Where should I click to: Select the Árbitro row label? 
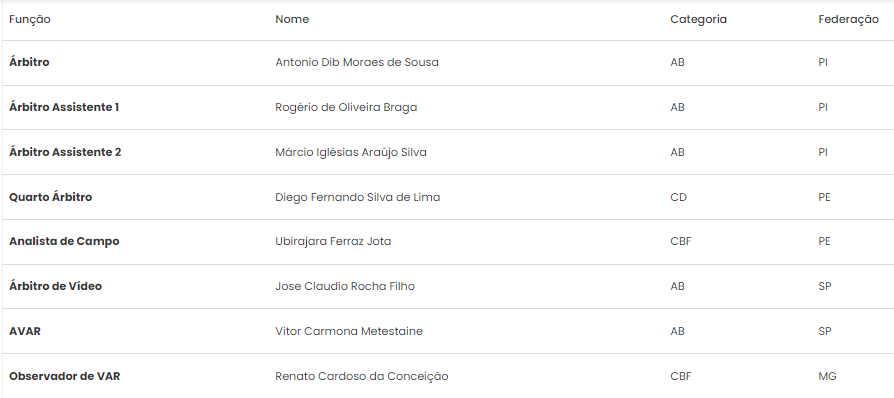tap(29, 62)
